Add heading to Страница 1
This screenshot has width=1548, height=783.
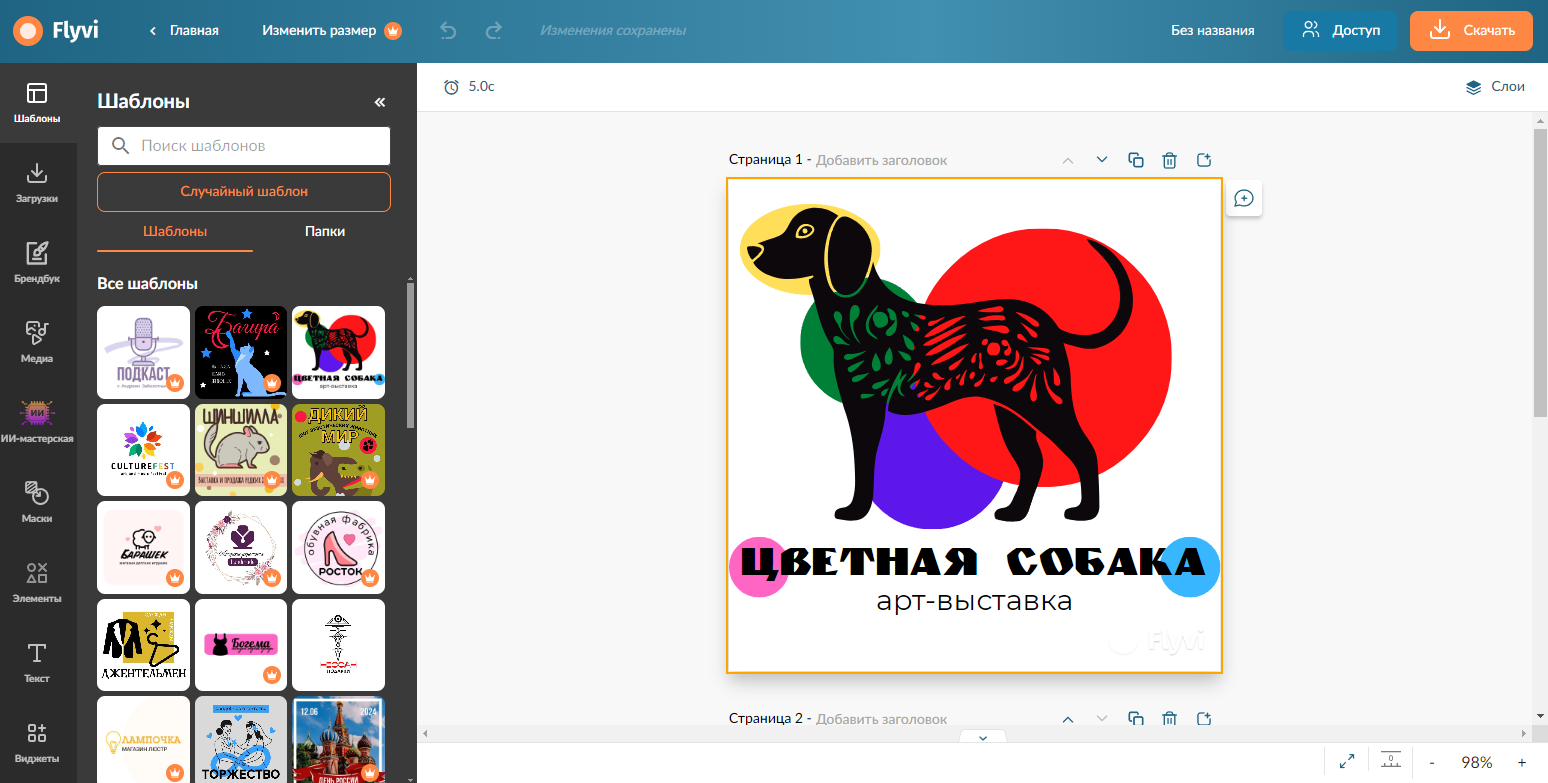(x=881, y=160)
